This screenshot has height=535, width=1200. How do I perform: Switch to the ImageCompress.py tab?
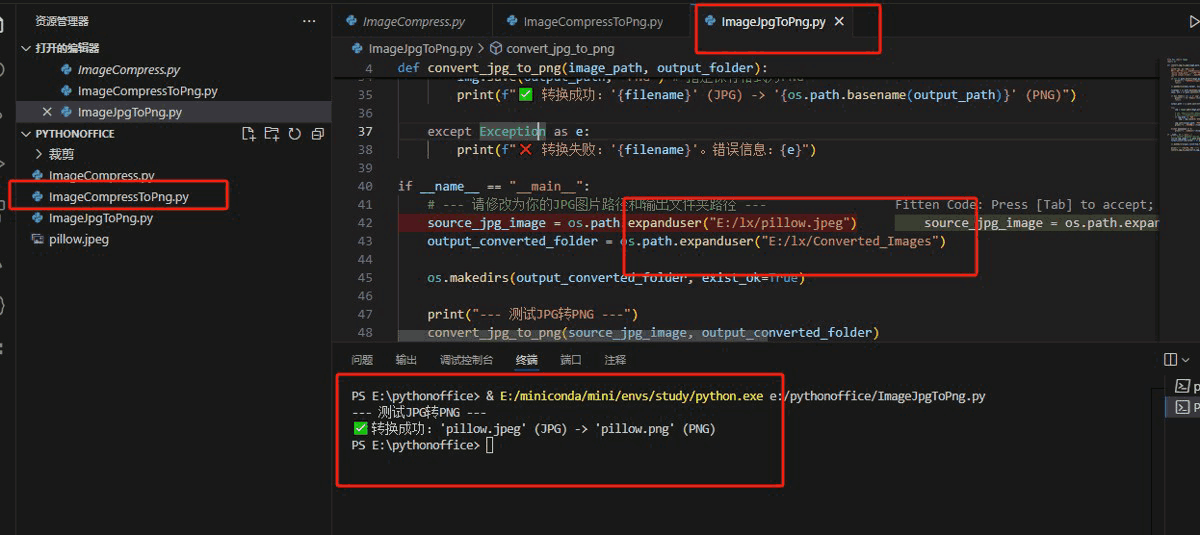point(413,22)
